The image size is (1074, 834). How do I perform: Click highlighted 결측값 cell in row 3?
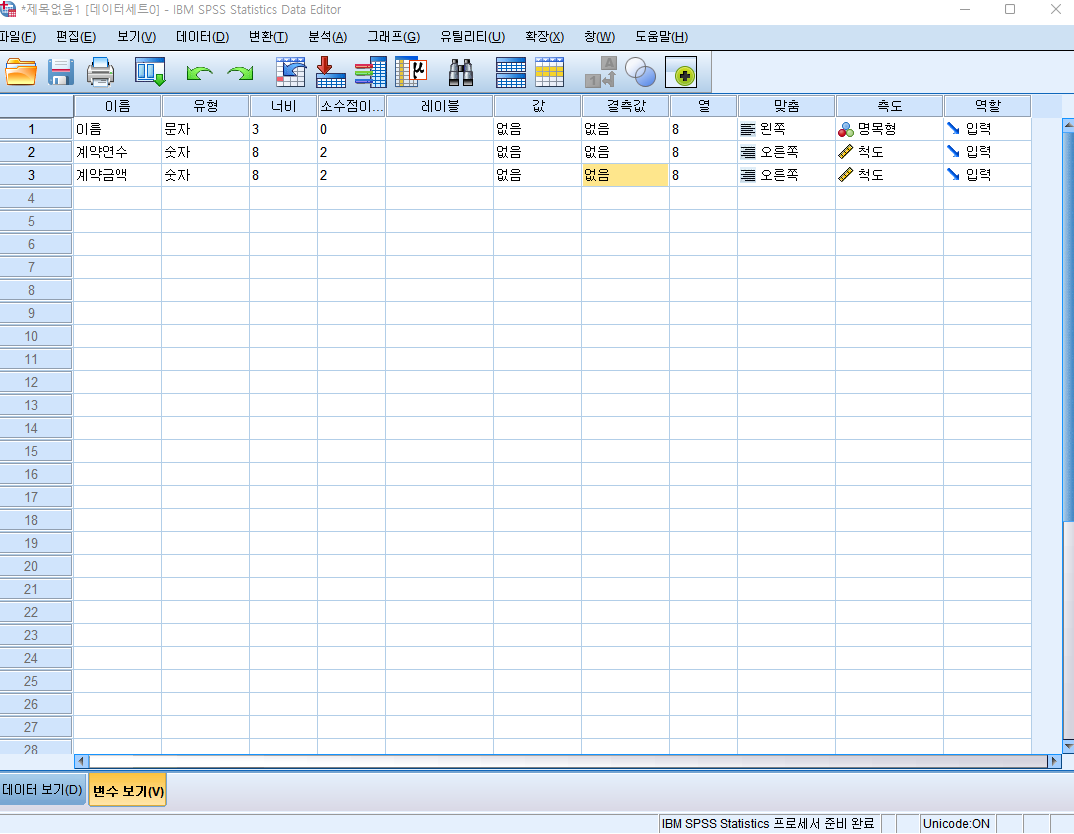[625, 175]
